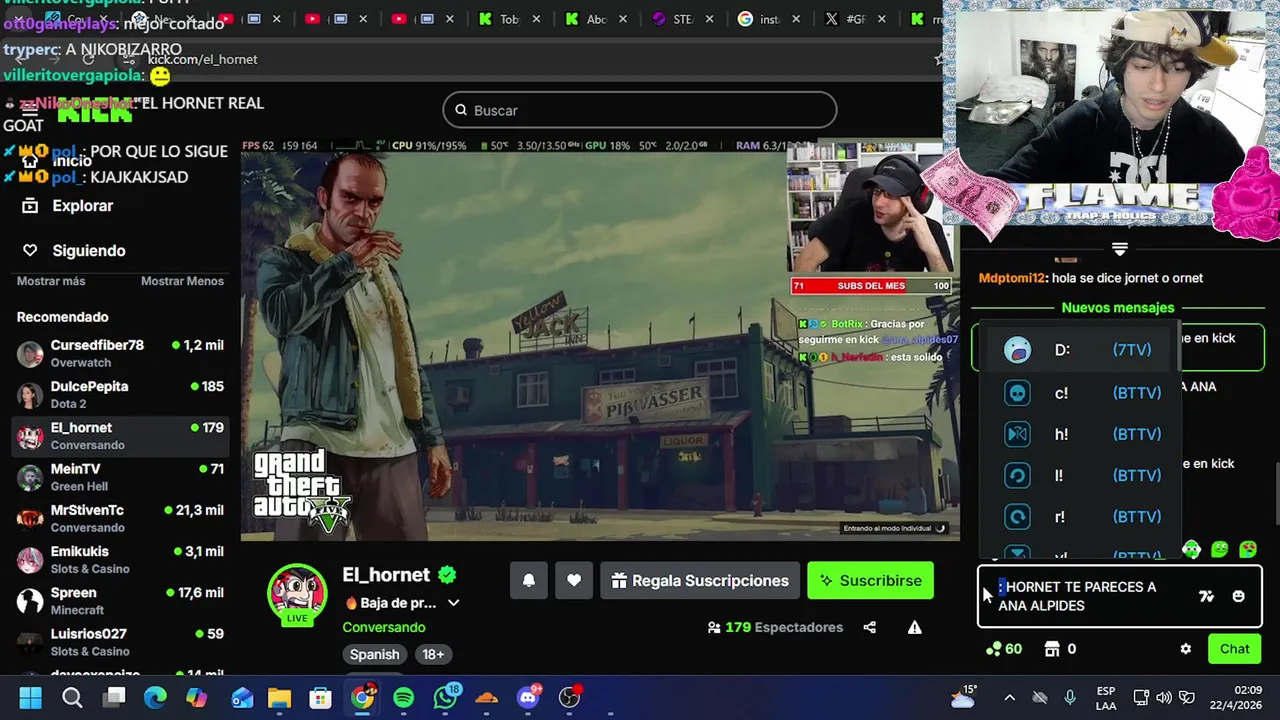Open Windows taskbar Search
1280x720 pixels.
pyautogui.click(x=72, y=697)
